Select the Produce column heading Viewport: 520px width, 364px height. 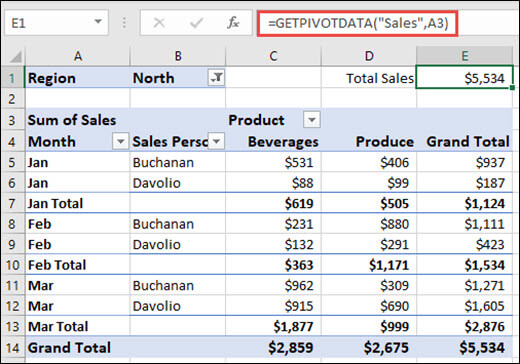click(369, 141)
